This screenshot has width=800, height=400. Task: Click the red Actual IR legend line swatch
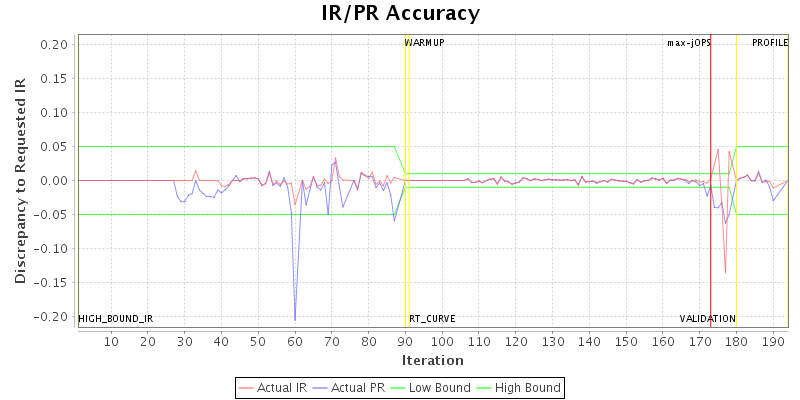[x=247, y=387]
